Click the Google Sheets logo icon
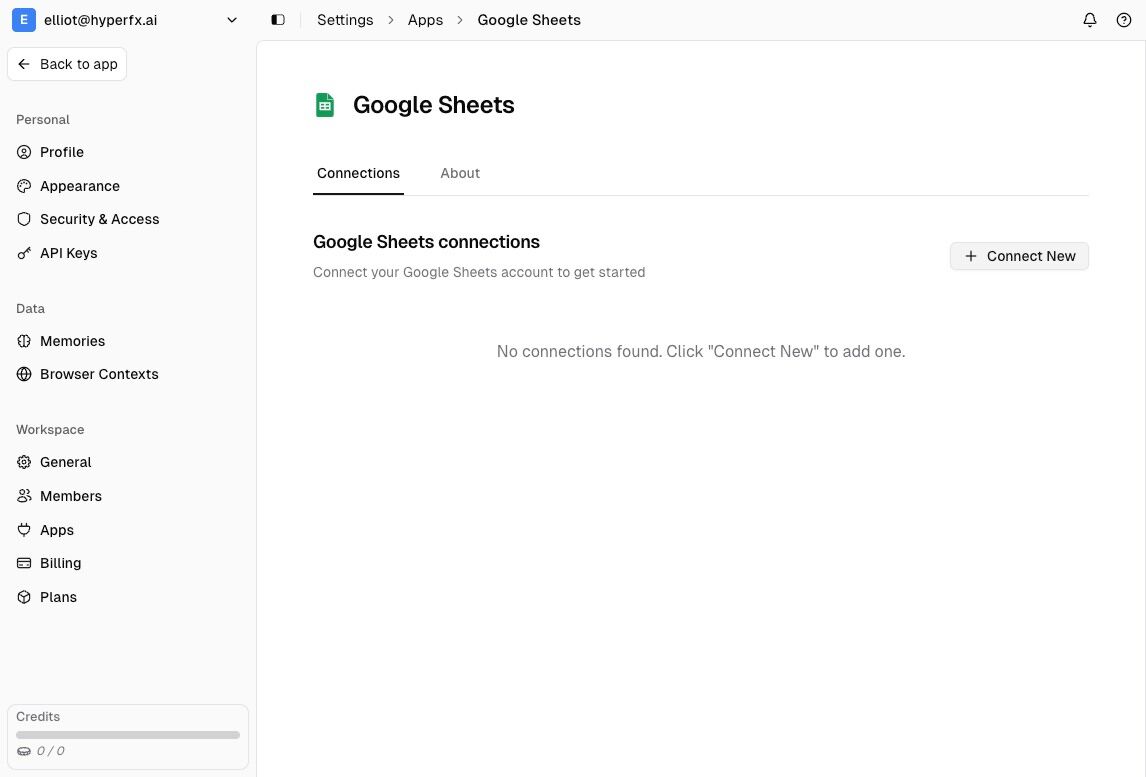1146x777 pixels. pos(325,105)
